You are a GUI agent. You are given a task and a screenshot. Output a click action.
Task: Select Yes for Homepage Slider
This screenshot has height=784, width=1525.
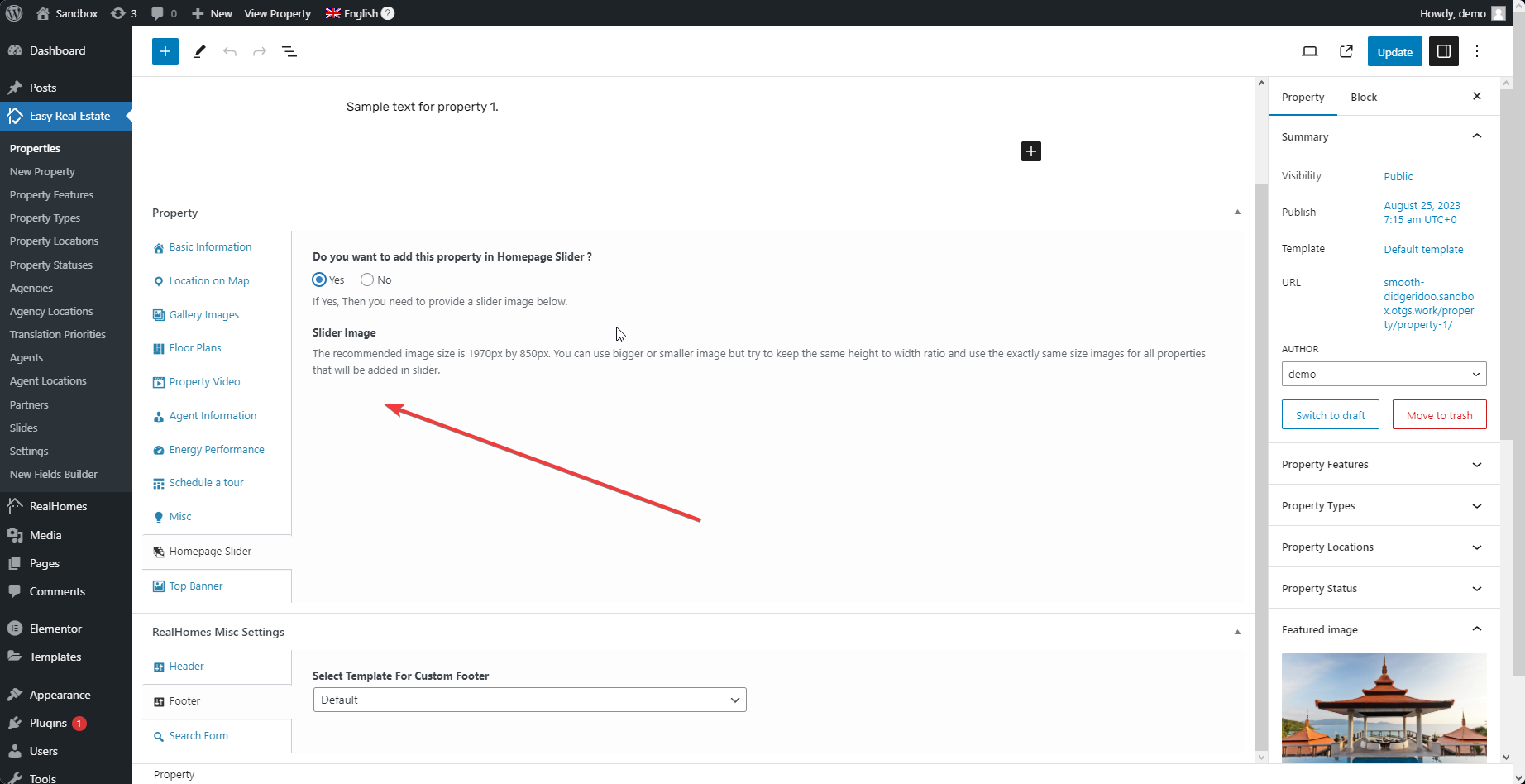pyautogui.click(x=319, y=280)
